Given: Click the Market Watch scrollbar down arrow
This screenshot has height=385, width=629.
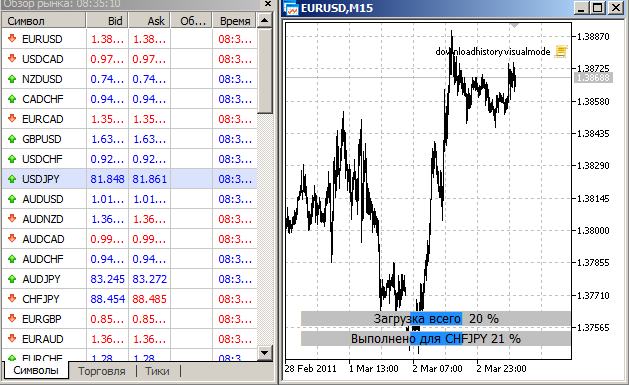Looking at the screenshot, I should [x=265, y=353].
